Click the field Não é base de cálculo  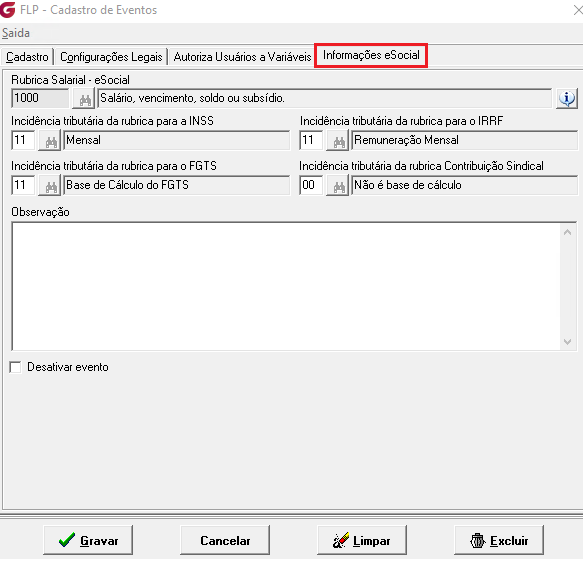[465, 185]
